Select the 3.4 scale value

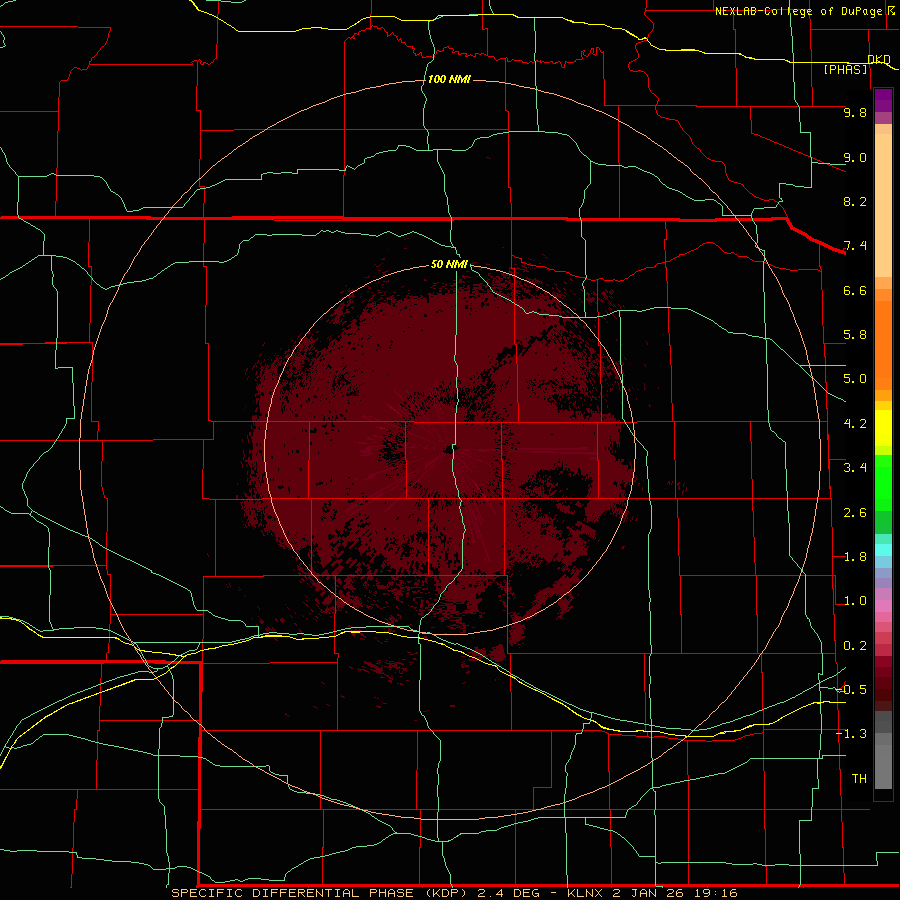pos(855,468)
